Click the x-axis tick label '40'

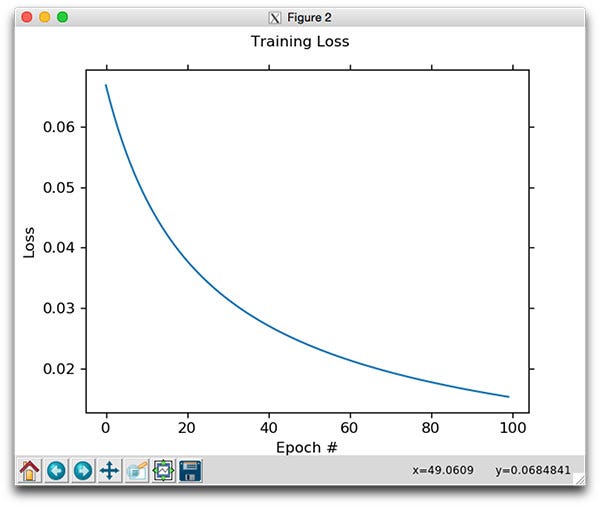[x=269, y=427]
